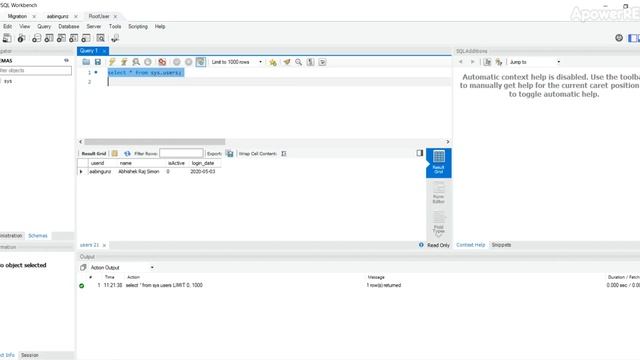Toggle continue-on-error icon in query toolbar

click(162, 62)
